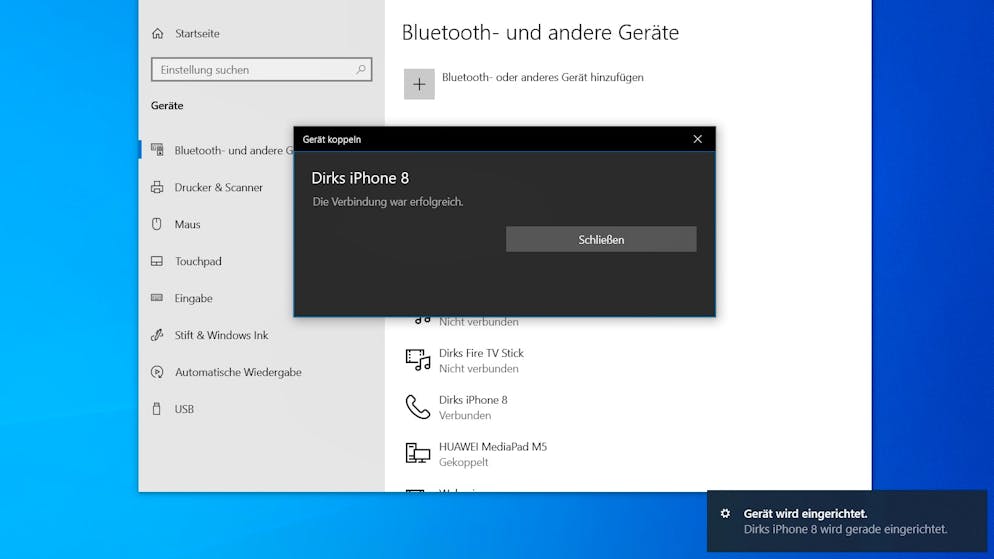Click the keyboard icon beside Eingabe
The height and width of the screenshot is (559, 994).
157,298
